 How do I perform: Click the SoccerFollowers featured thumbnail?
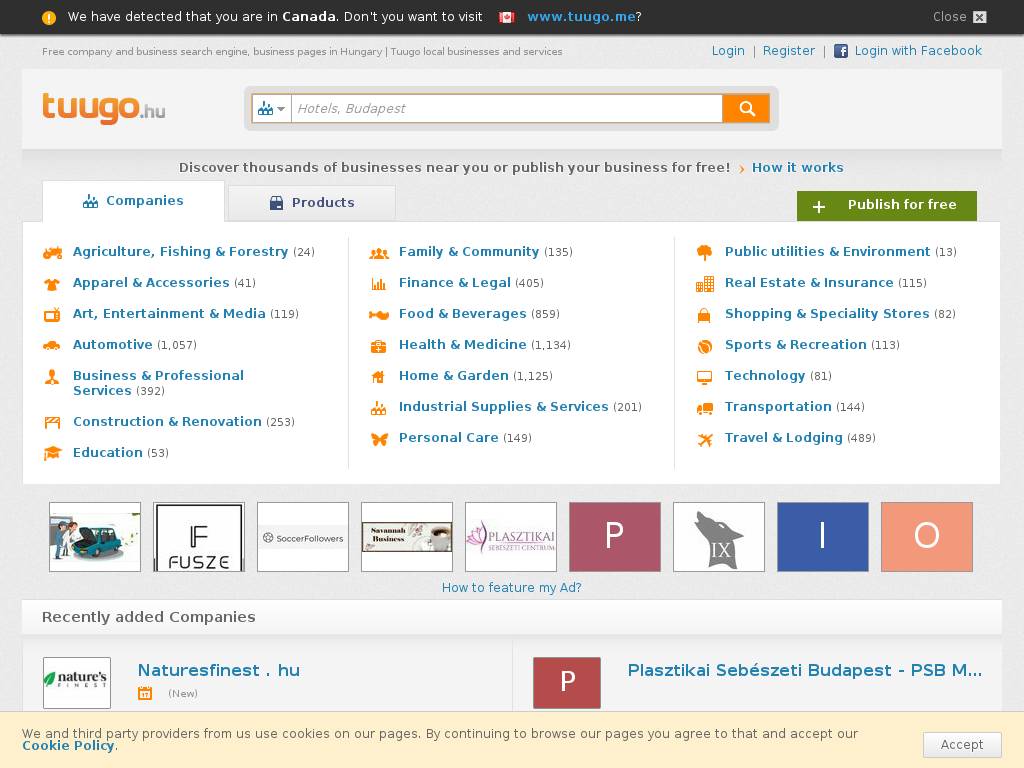click(x=302, y=537)
